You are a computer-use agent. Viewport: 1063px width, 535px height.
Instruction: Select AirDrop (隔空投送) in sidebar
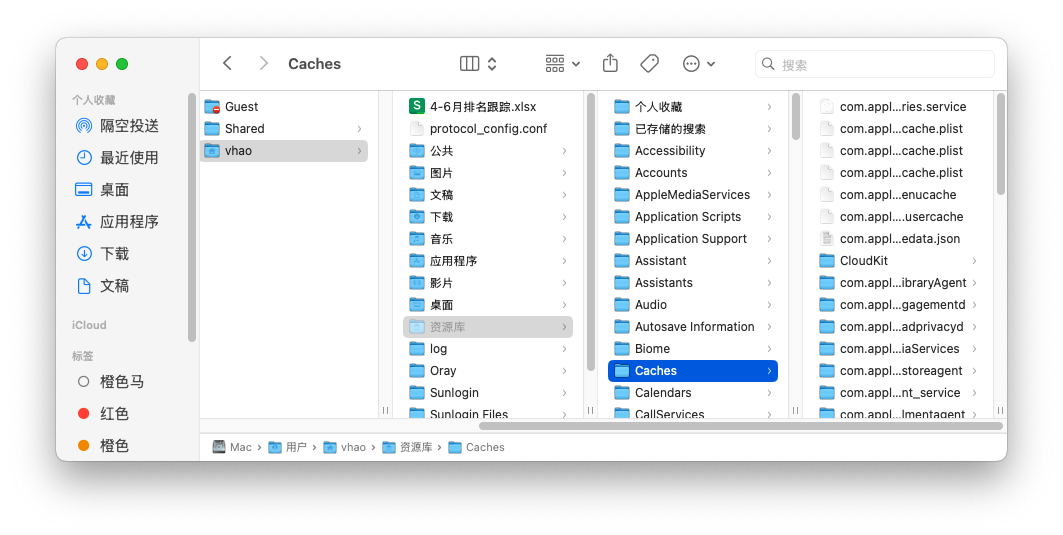click(128, 126)
